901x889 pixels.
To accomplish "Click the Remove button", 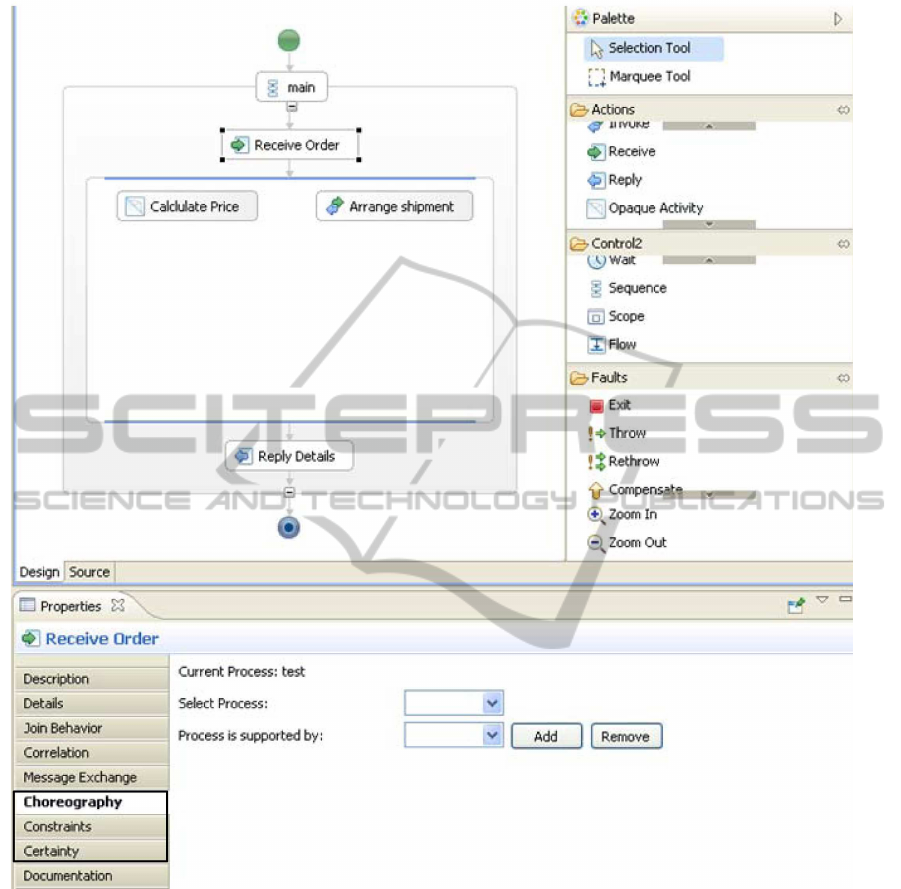I will tap(626, 737).
